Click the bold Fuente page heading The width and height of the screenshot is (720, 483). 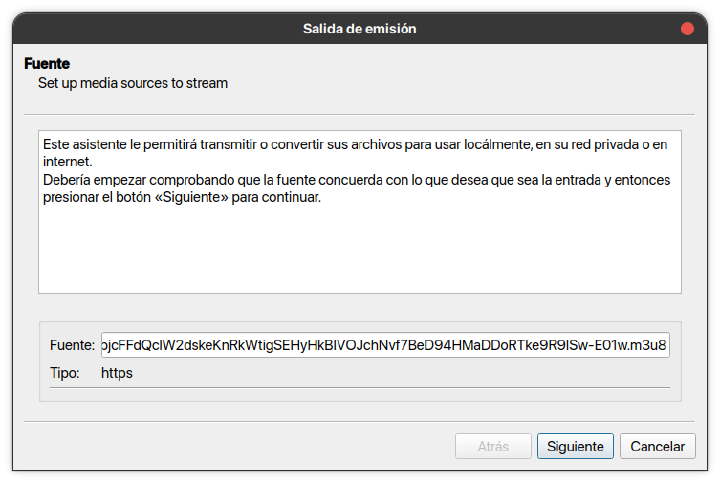47,63
